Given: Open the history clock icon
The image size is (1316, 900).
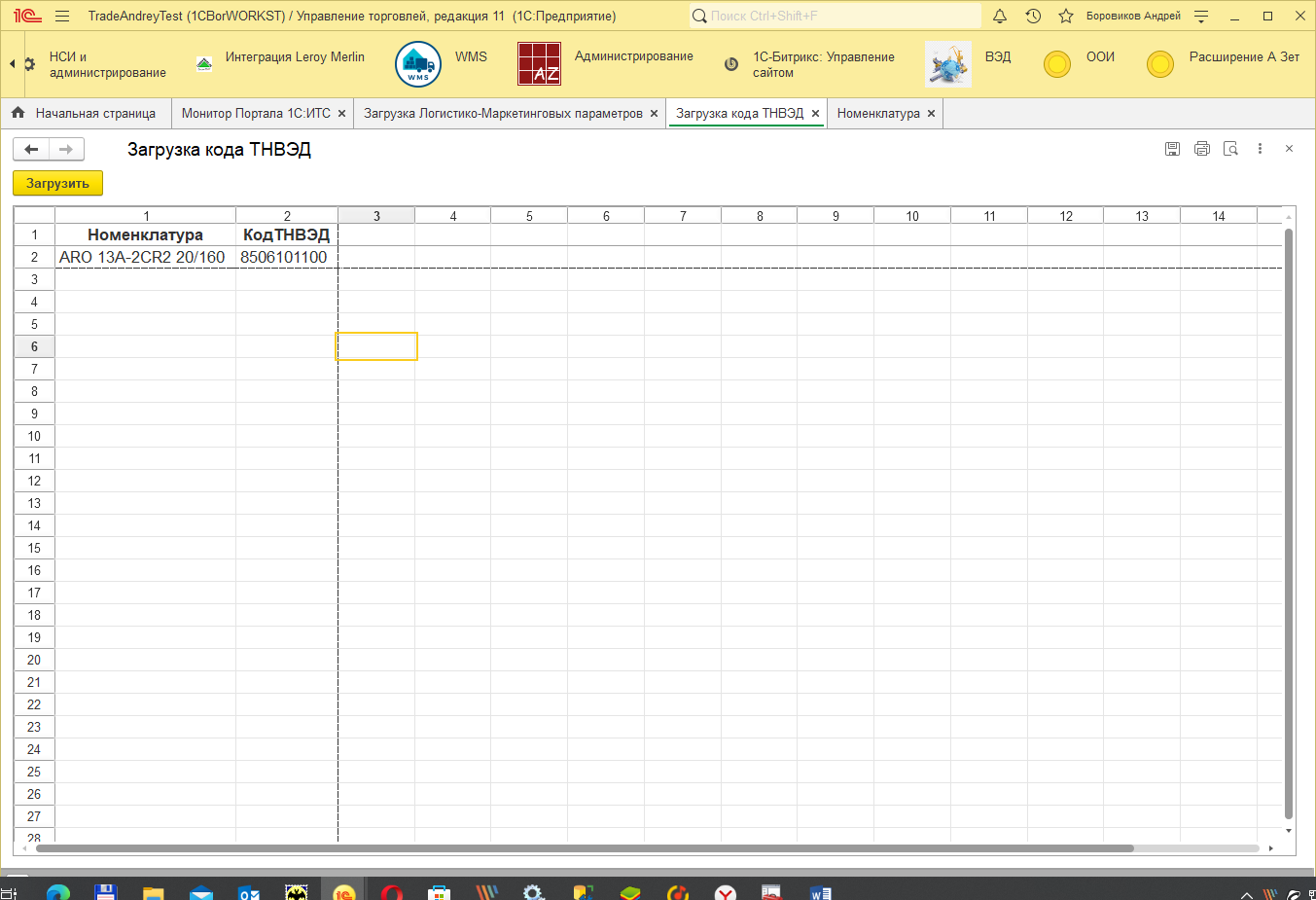Looking at the screenshot, I should [1033, 17].
